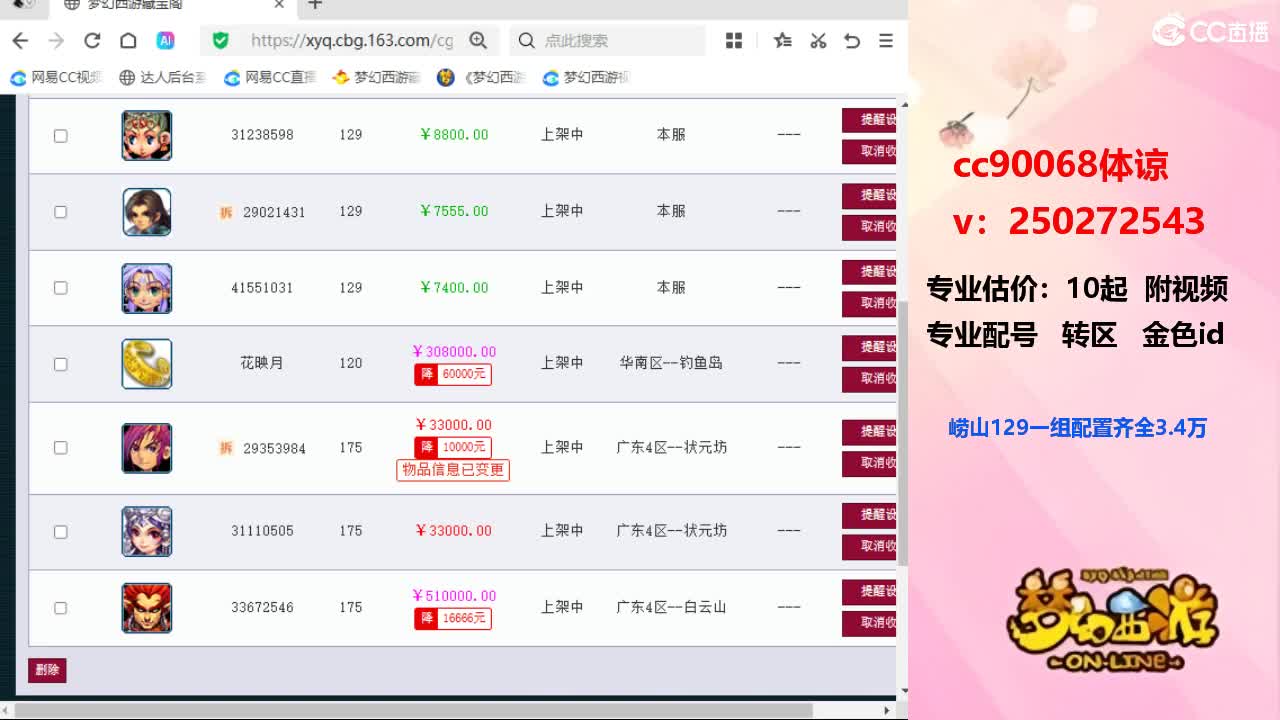Screen dimensions: 1280x720
Task: Click the vertical scrollbar down arrow
Action: click(x=903, y=690)
